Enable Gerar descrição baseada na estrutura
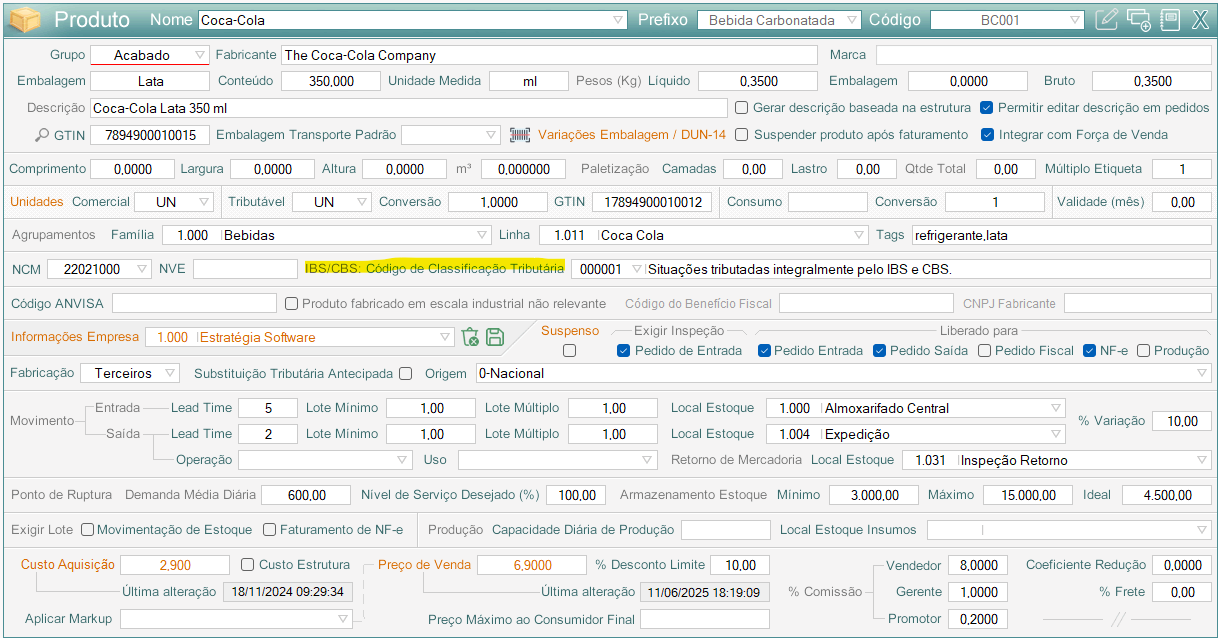Image resolution: width=1218 pixels, height=638 pixels. tap(742, 108)
